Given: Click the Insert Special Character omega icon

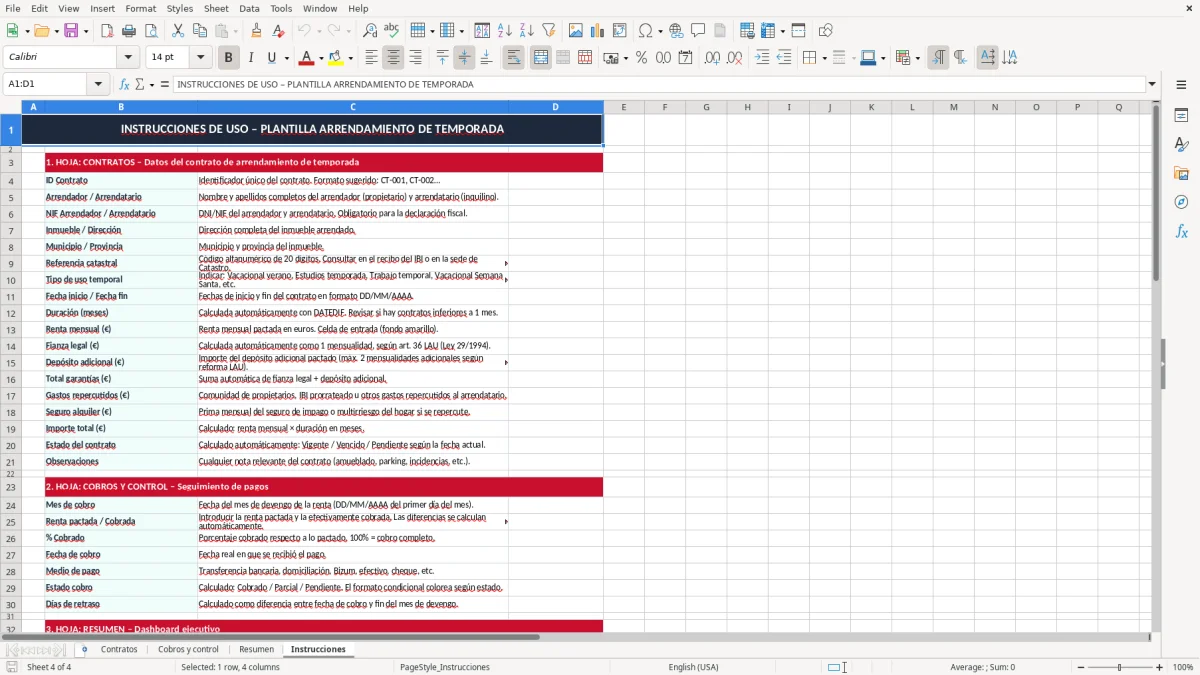Looking at the screenshot, I should 645,31.
